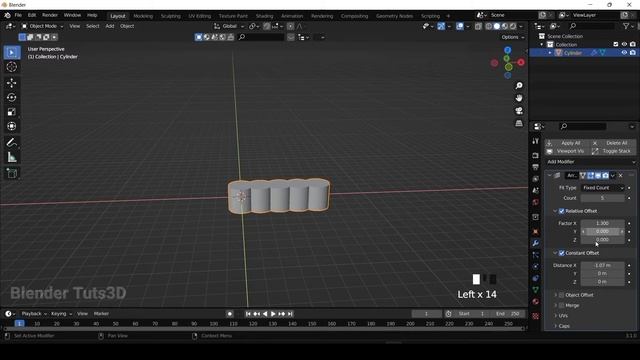
Task: Toggle auto keying record button
Action: pos(230,314)
